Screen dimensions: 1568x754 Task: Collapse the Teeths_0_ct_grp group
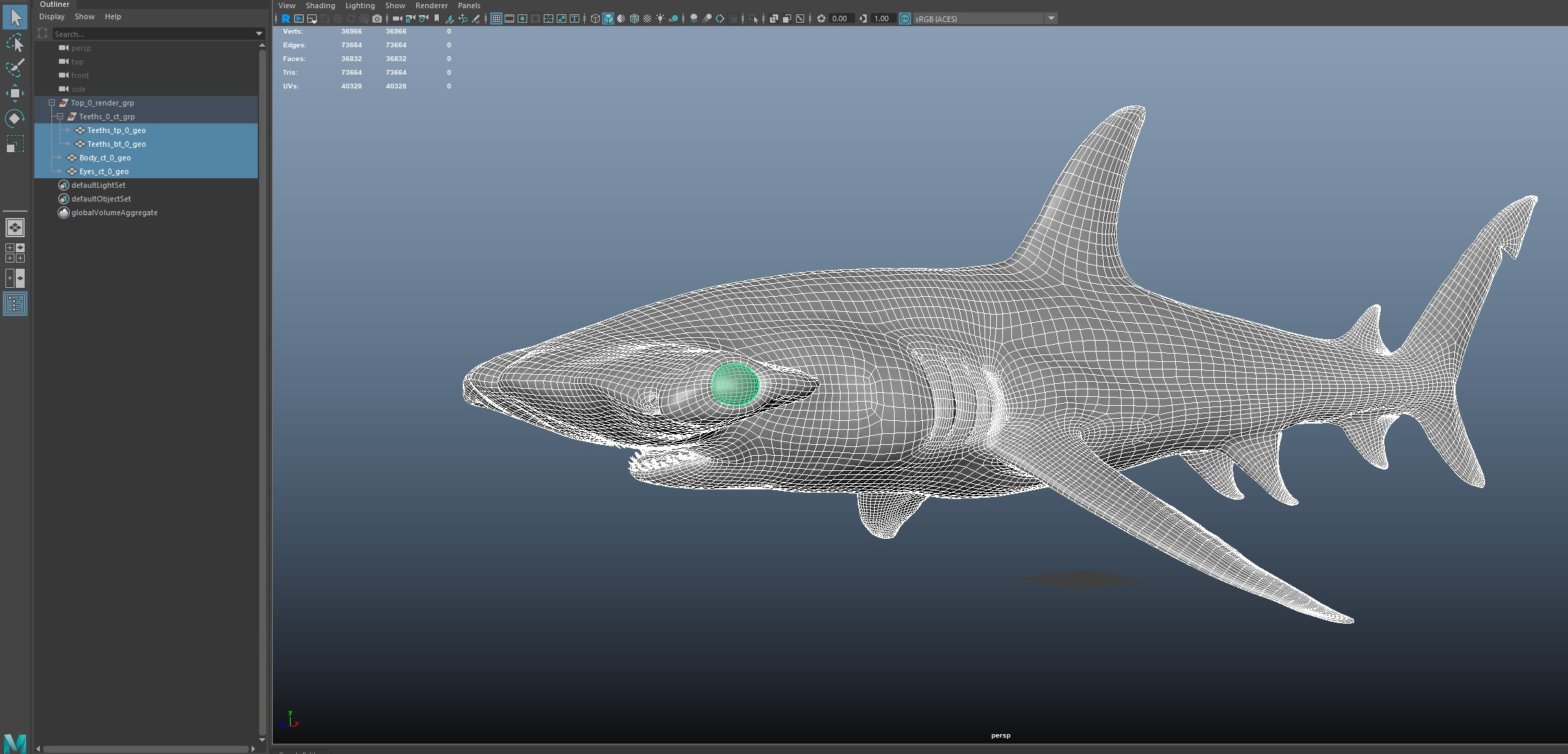pos(60,117)
